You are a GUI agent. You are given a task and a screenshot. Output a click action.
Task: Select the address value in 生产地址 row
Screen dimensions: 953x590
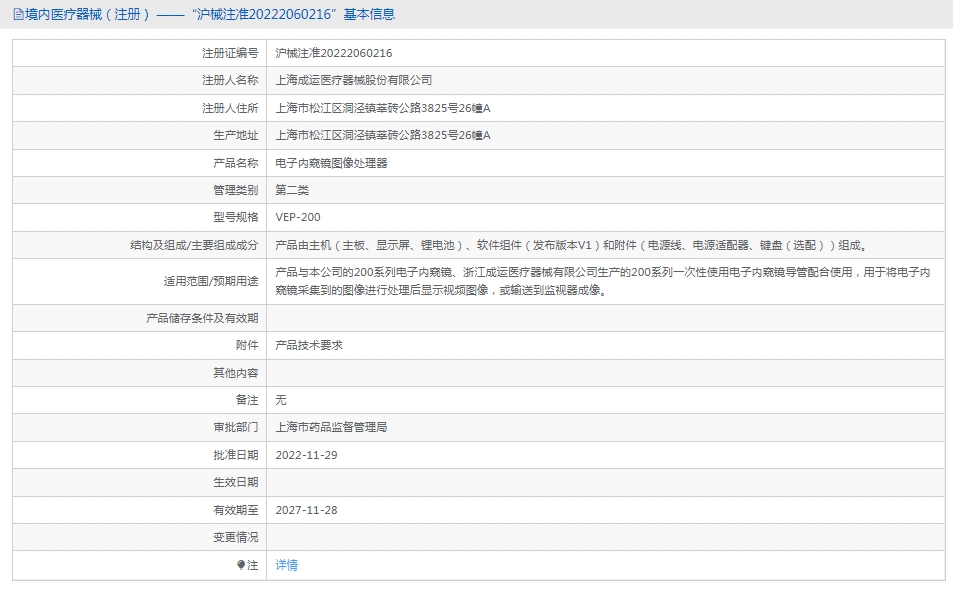click(x=383, y=135)
